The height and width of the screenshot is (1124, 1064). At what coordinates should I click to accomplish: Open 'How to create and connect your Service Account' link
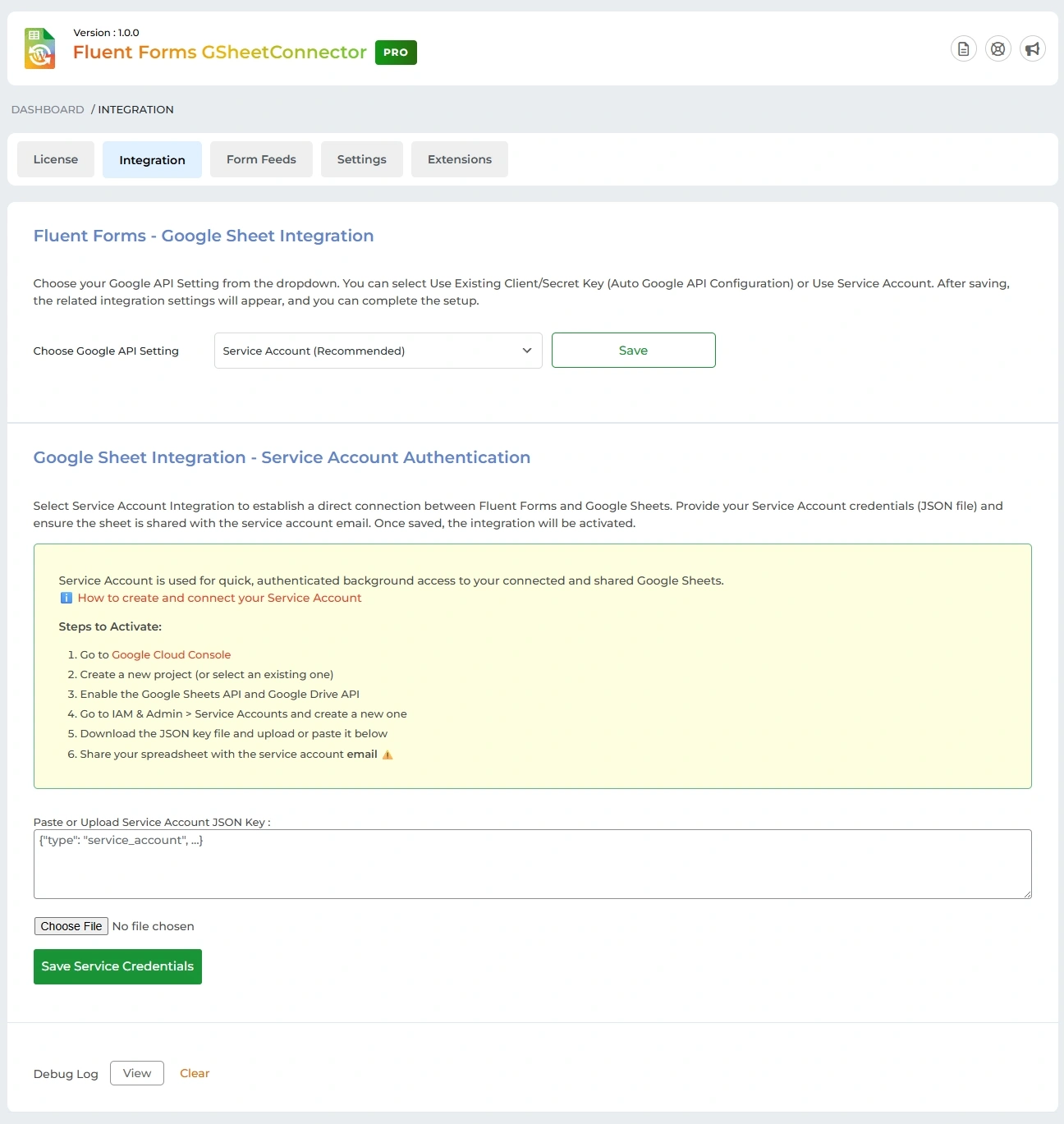(219, 598)
